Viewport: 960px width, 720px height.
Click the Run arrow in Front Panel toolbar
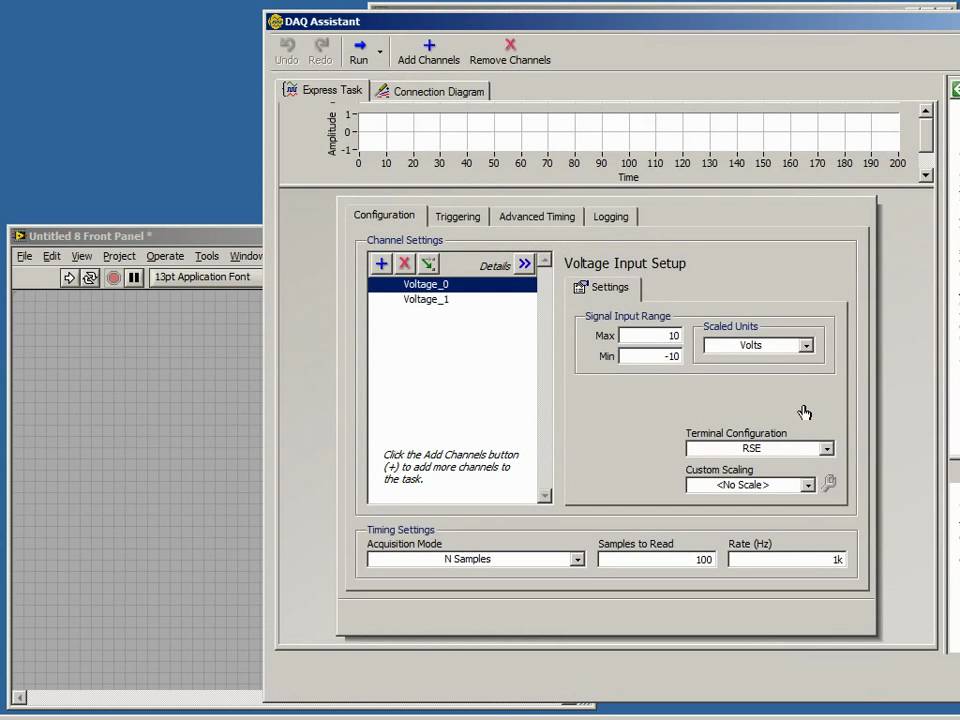pyautogui.click(x=69, y=278)
